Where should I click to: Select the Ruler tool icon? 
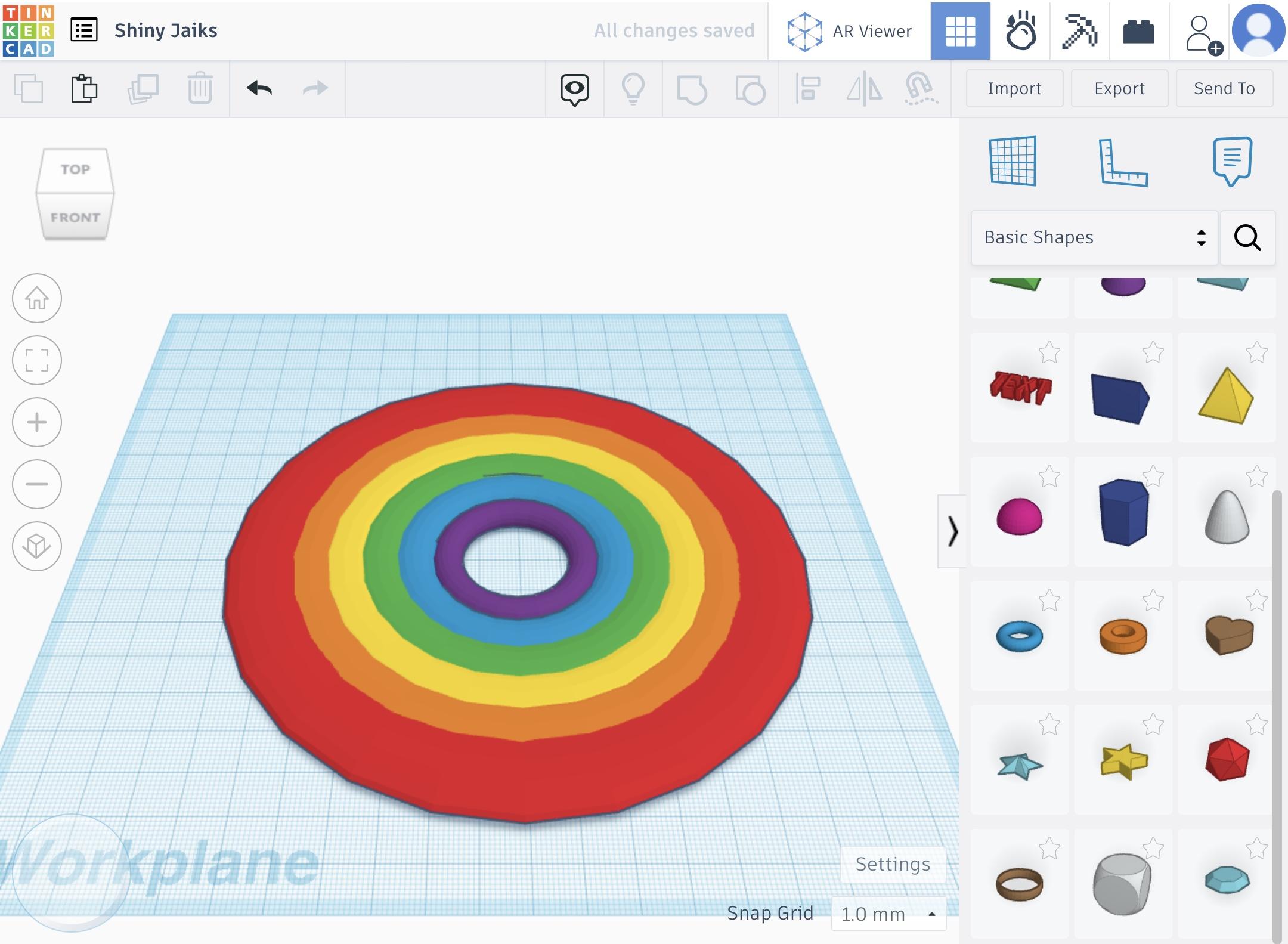coord(1123,162)
